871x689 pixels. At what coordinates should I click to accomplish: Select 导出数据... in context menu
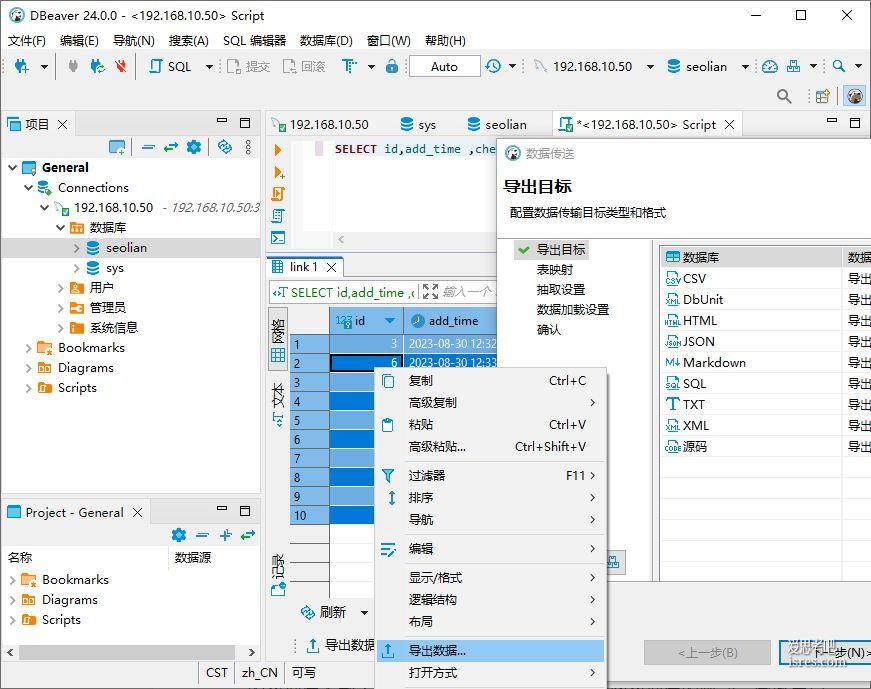click(490, 651)
